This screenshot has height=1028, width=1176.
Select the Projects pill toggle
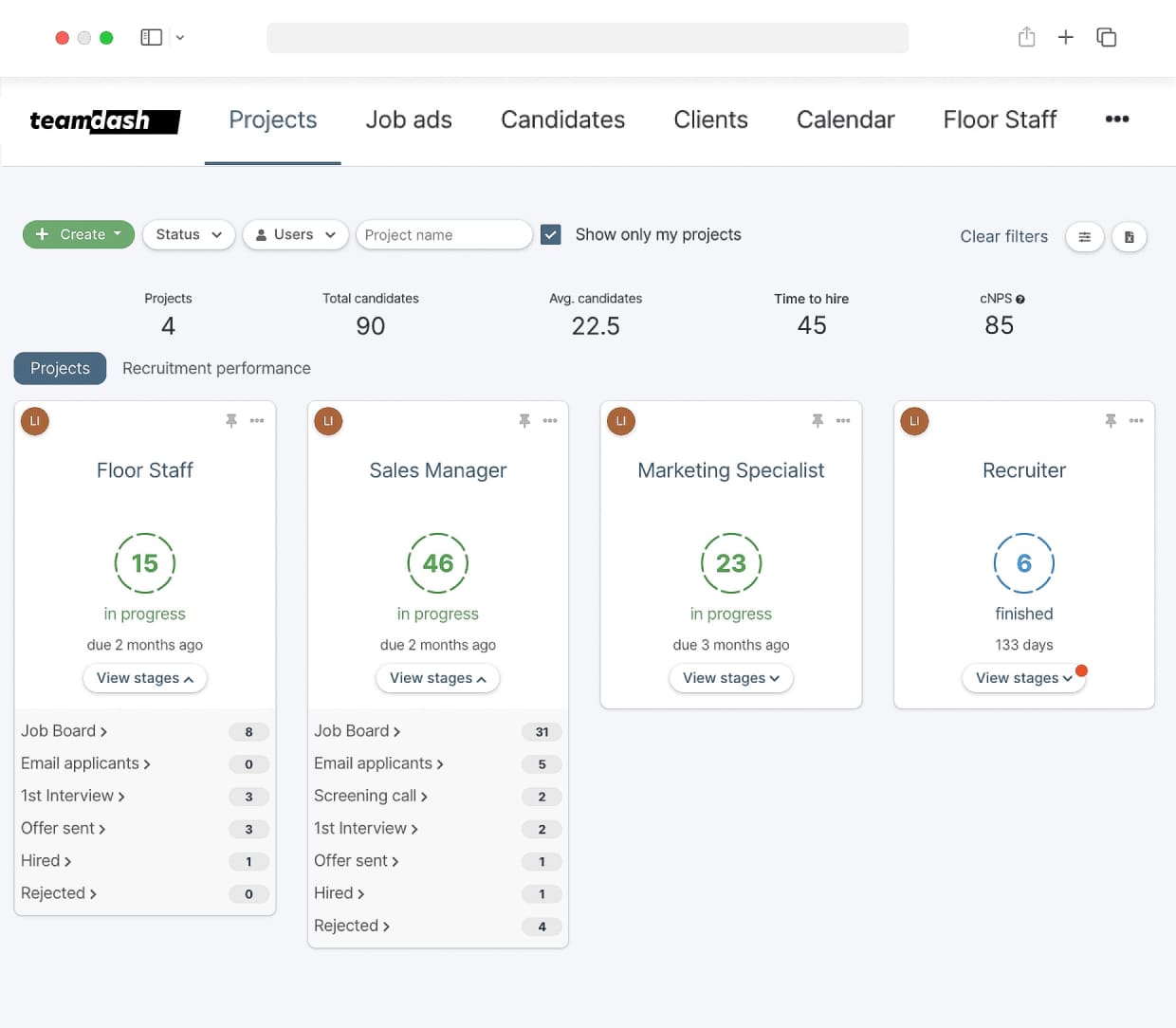click(60, 368)
